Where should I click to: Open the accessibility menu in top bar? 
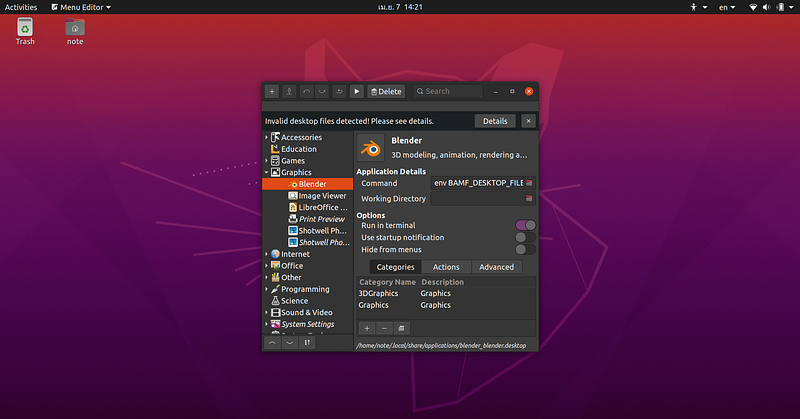698,7
